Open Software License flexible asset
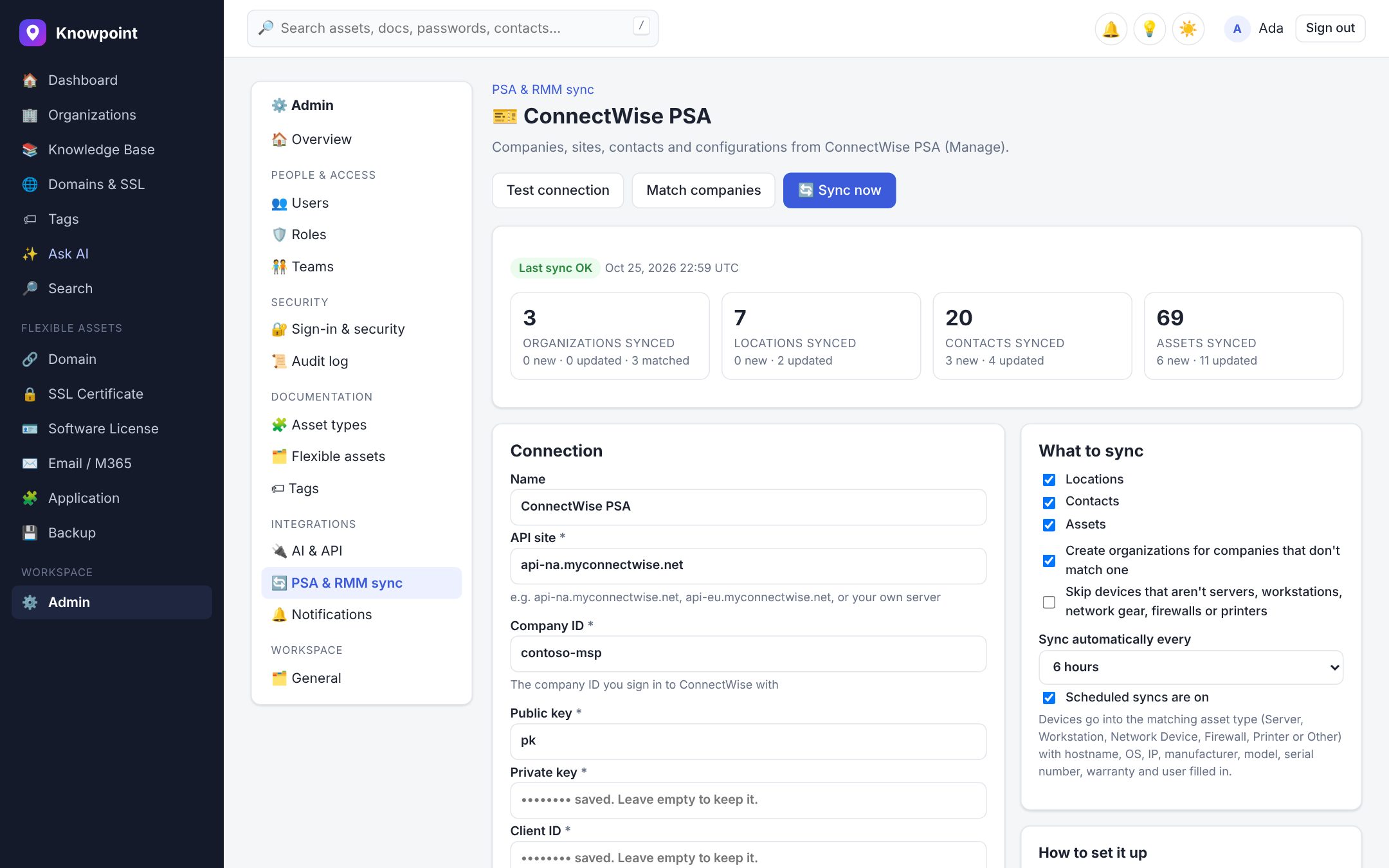The height and width of the screenshot is (868, 1389). (112, 429)
